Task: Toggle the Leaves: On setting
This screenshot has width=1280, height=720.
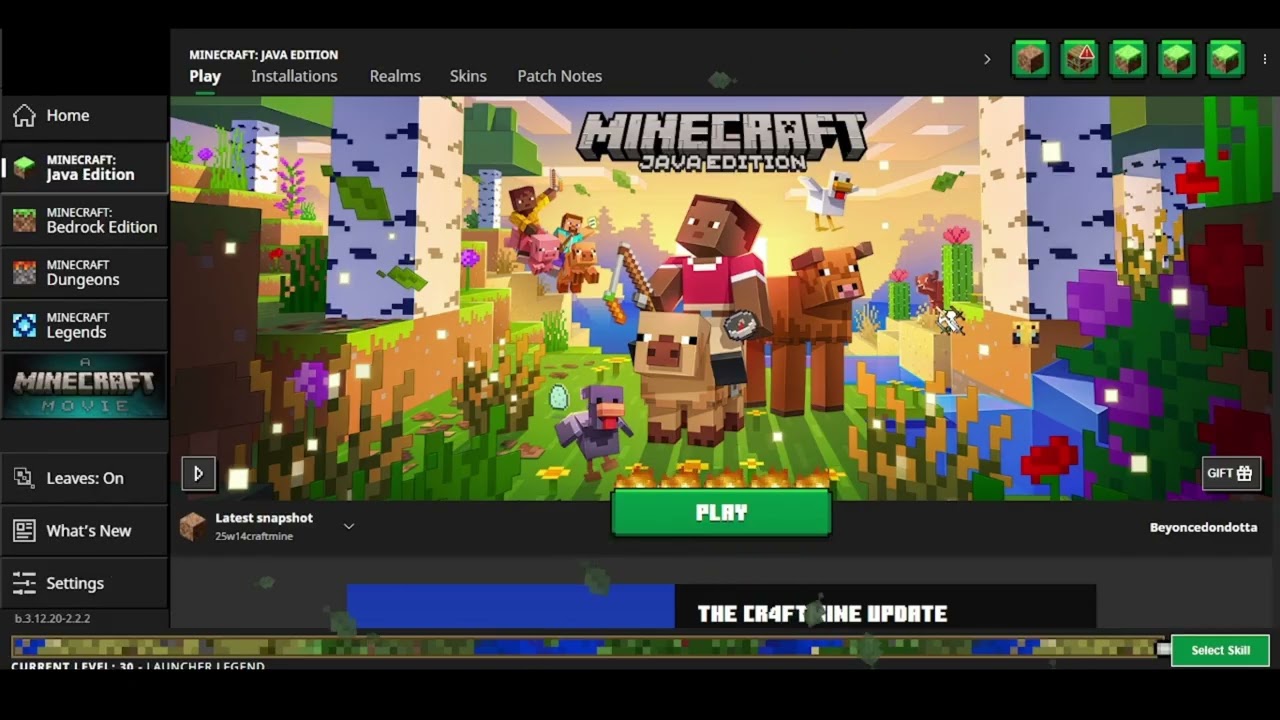Action: pyautogui.click(x=84, y=478)
